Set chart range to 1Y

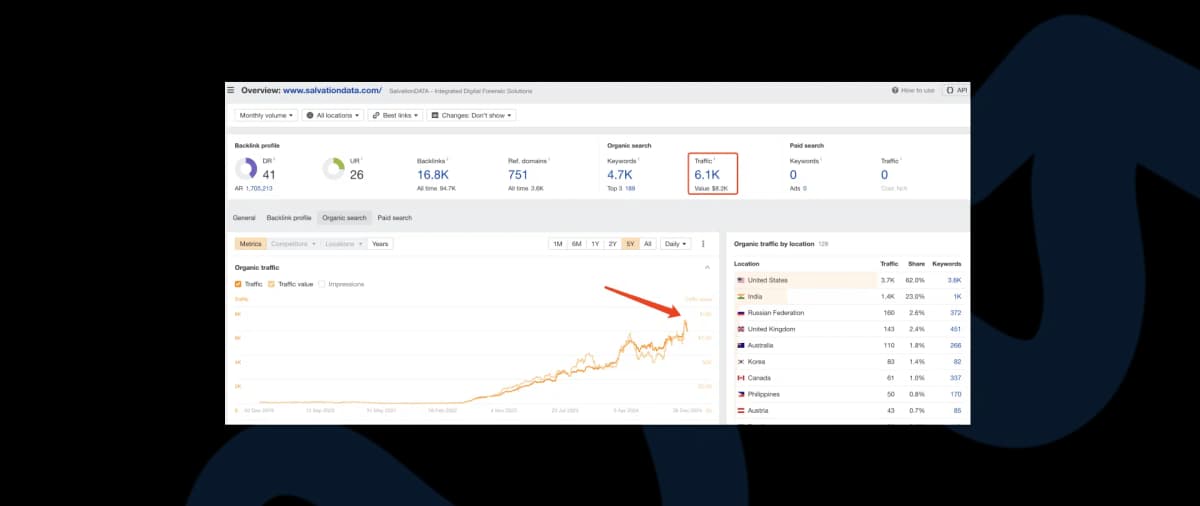tap(595, 243)
